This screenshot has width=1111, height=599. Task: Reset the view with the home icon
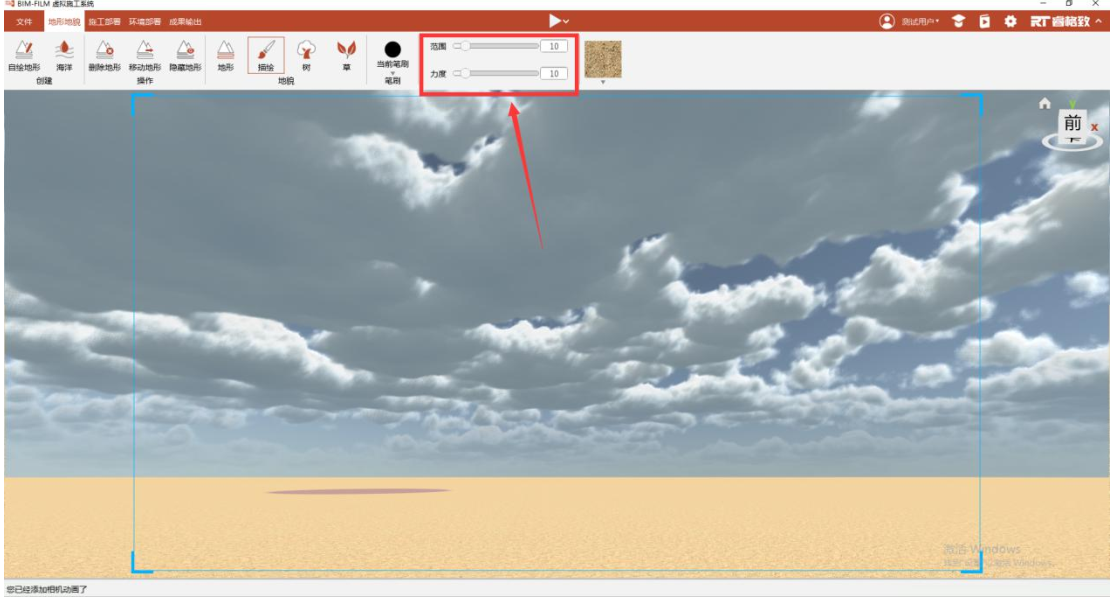1044,103
